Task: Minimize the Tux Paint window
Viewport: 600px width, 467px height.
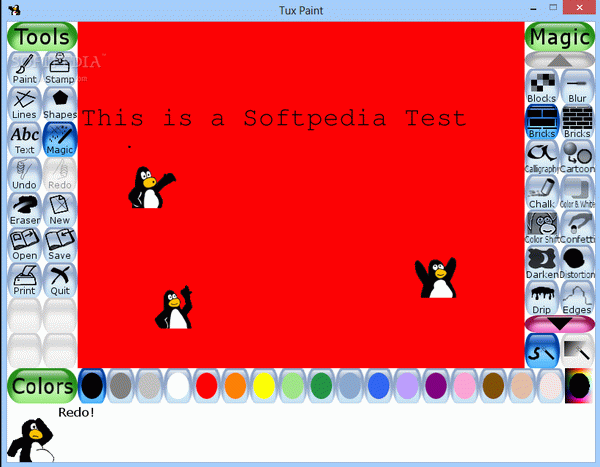Action: 533,8
